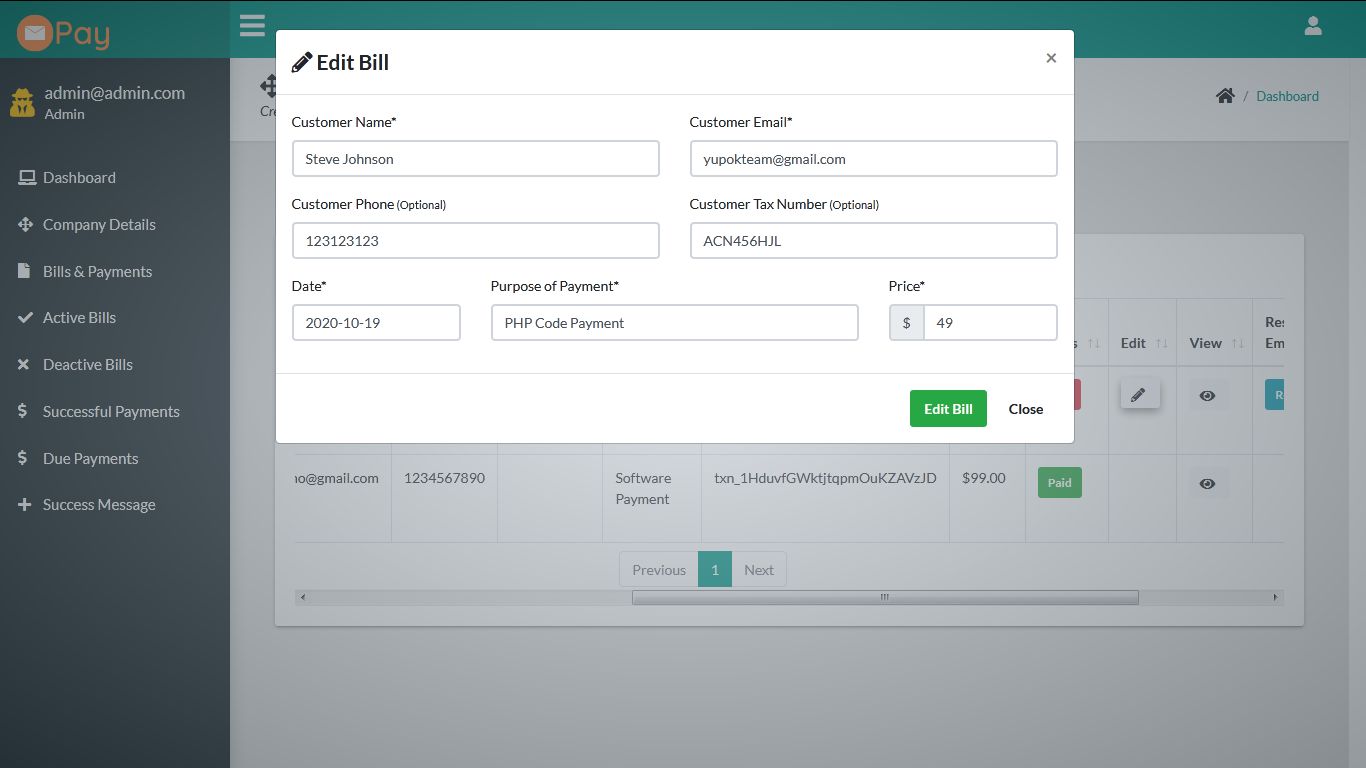Select Company Details in sidebar
Screen dimensions: 1366x768
pos(99,224)
